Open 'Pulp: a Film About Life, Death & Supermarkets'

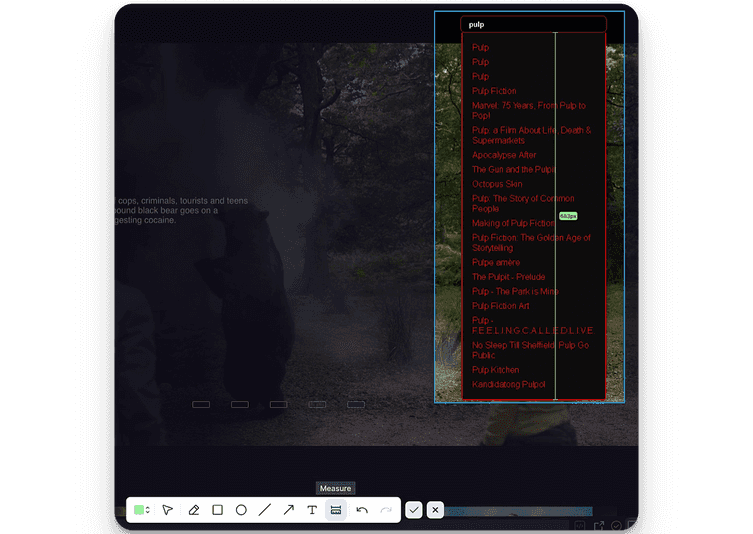(532, 135)
